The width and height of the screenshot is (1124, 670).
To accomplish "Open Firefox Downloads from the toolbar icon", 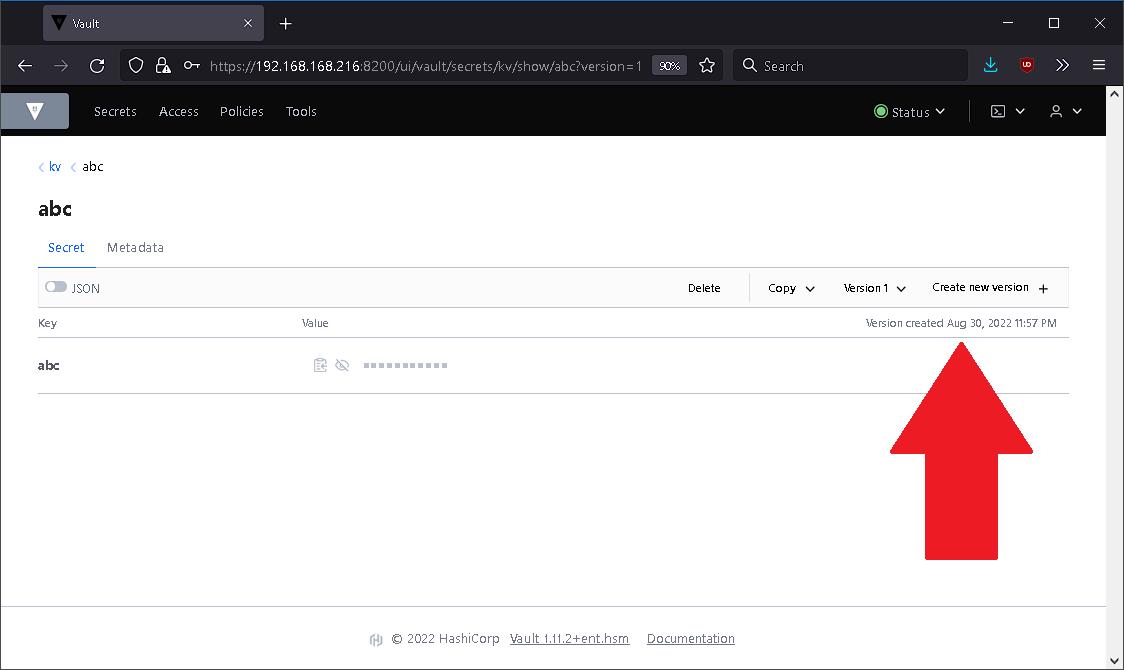I will click(990, 65).
